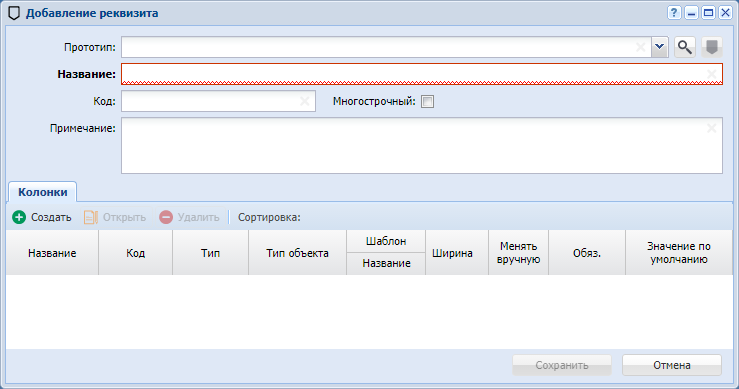Screen dimensions: 739x389
Task: Clear the Название field with its X icon
Action: pyautogui.click(x=712, y=74)
